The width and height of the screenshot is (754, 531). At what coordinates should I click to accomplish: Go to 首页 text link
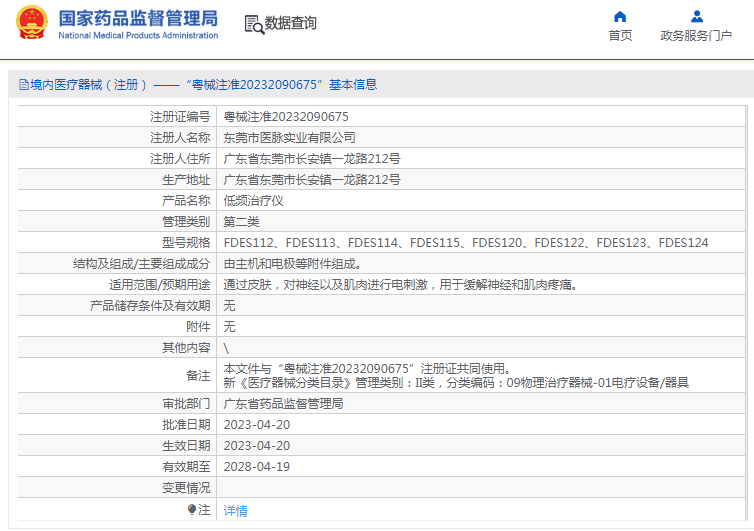pyautogui.click(x=620, y=36)
